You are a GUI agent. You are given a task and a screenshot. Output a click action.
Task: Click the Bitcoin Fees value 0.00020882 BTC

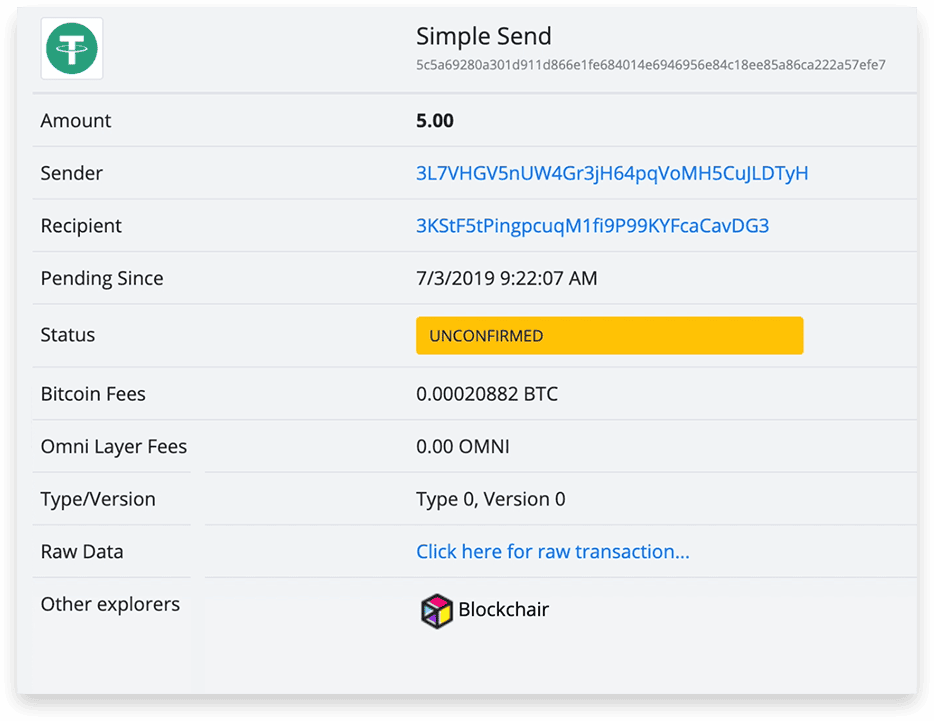click(x=487, y=394)
